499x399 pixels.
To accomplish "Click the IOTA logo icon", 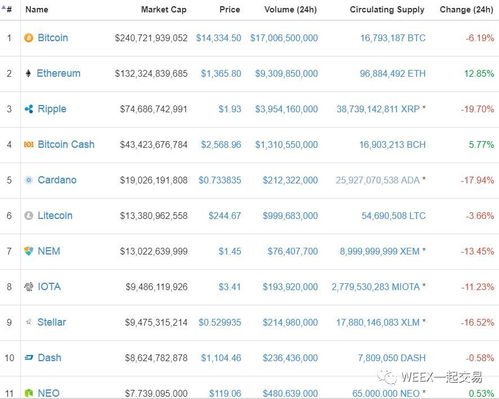I will click(x=29, y=287).
